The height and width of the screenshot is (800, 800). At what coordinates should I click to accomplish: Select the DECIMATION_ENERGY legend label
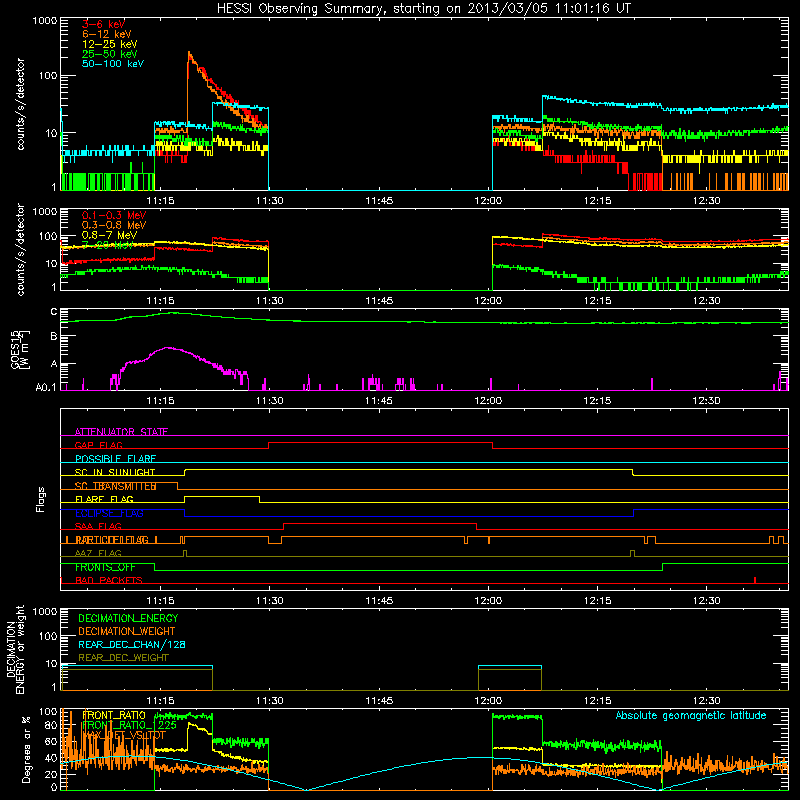(x=128, y=618)
